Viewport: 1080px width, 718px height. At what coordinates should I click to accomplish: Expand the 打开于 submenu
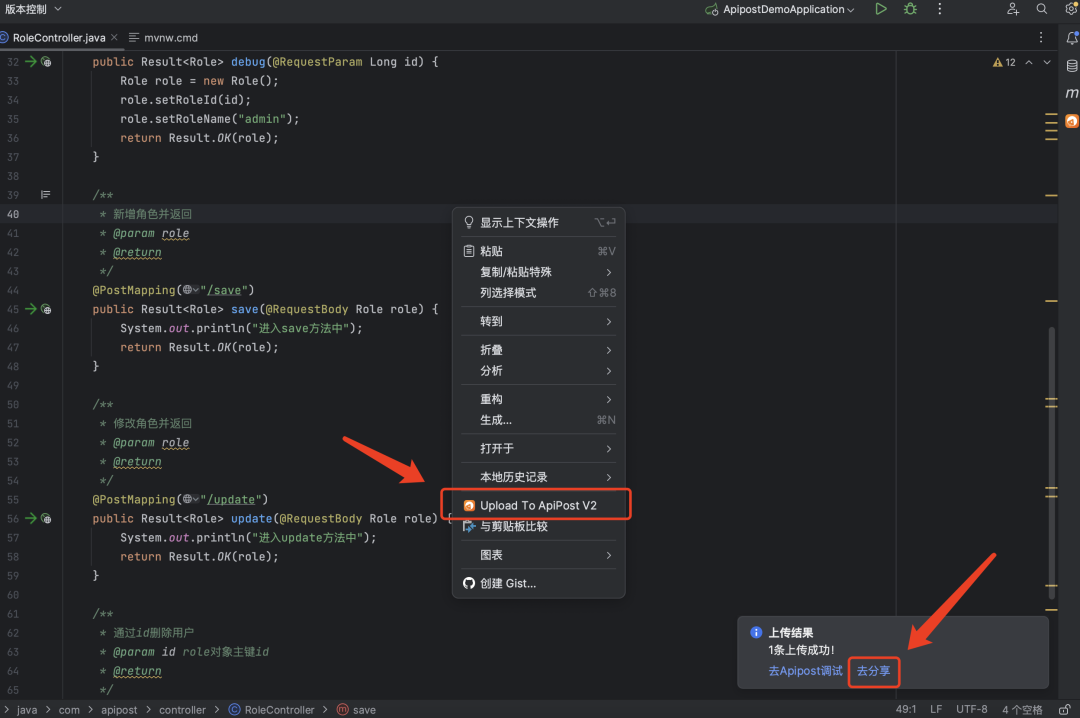point(539,449)
